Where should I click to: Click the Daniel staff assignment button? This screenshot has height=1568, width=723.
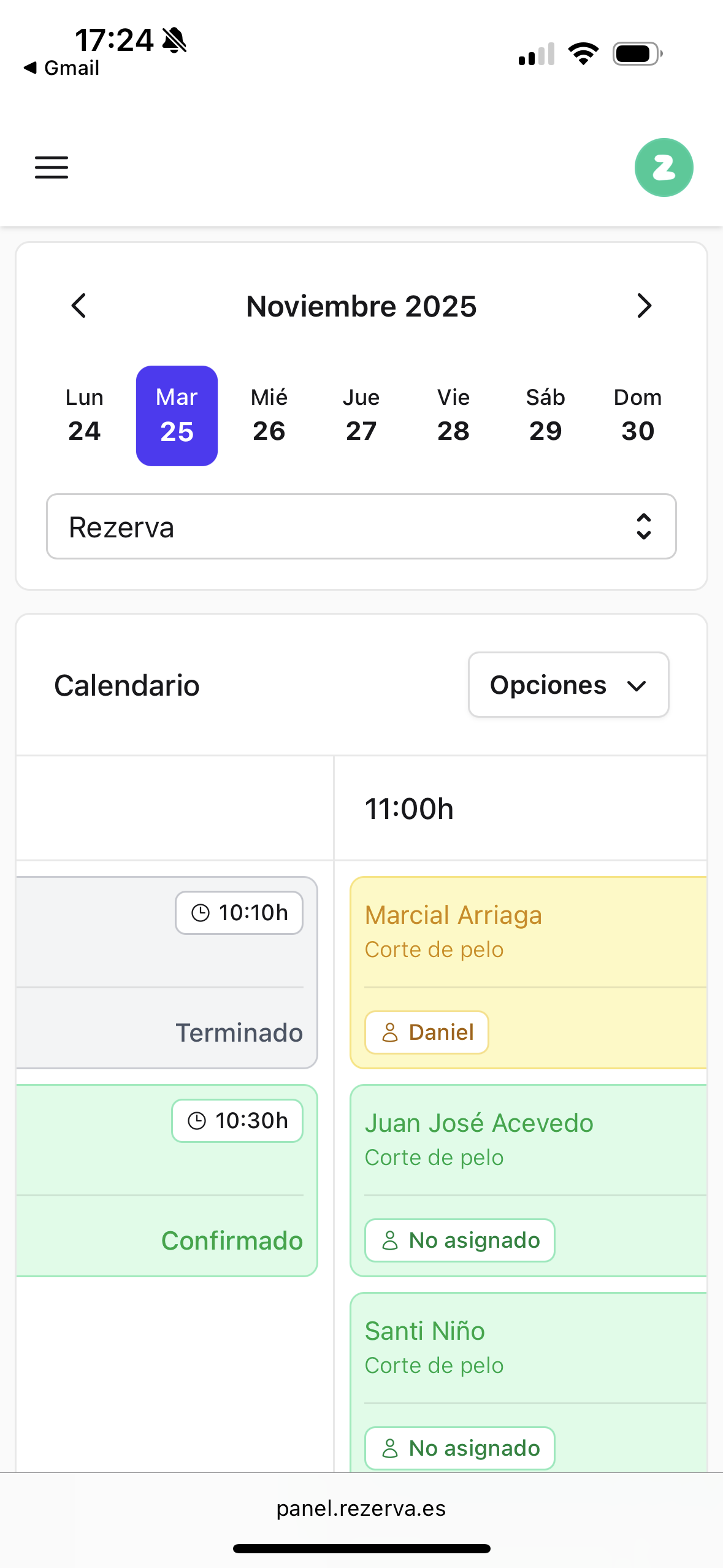427,1032
